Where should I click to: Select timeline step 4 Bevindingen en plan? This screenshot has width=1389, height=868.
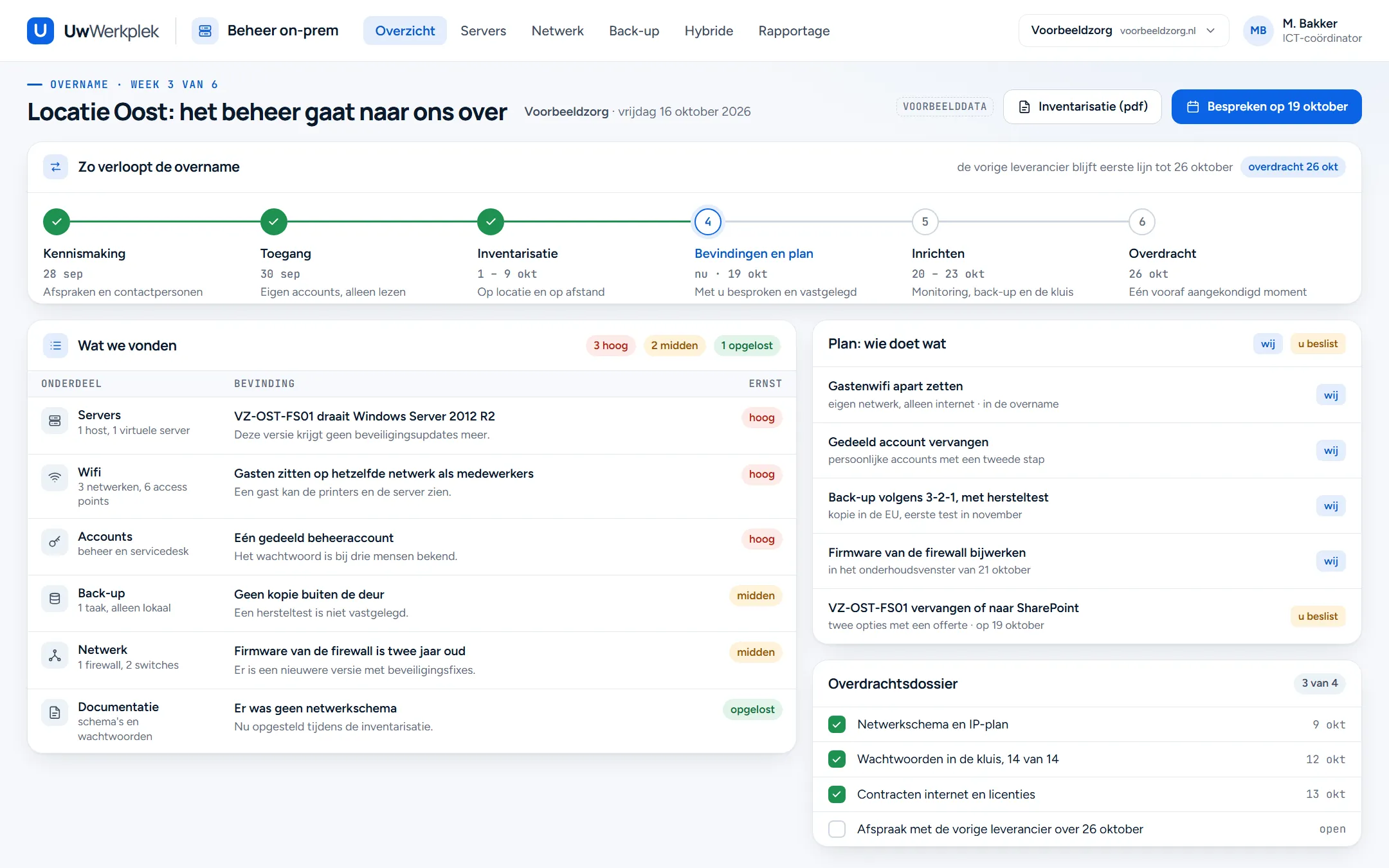tap(708, 222)
